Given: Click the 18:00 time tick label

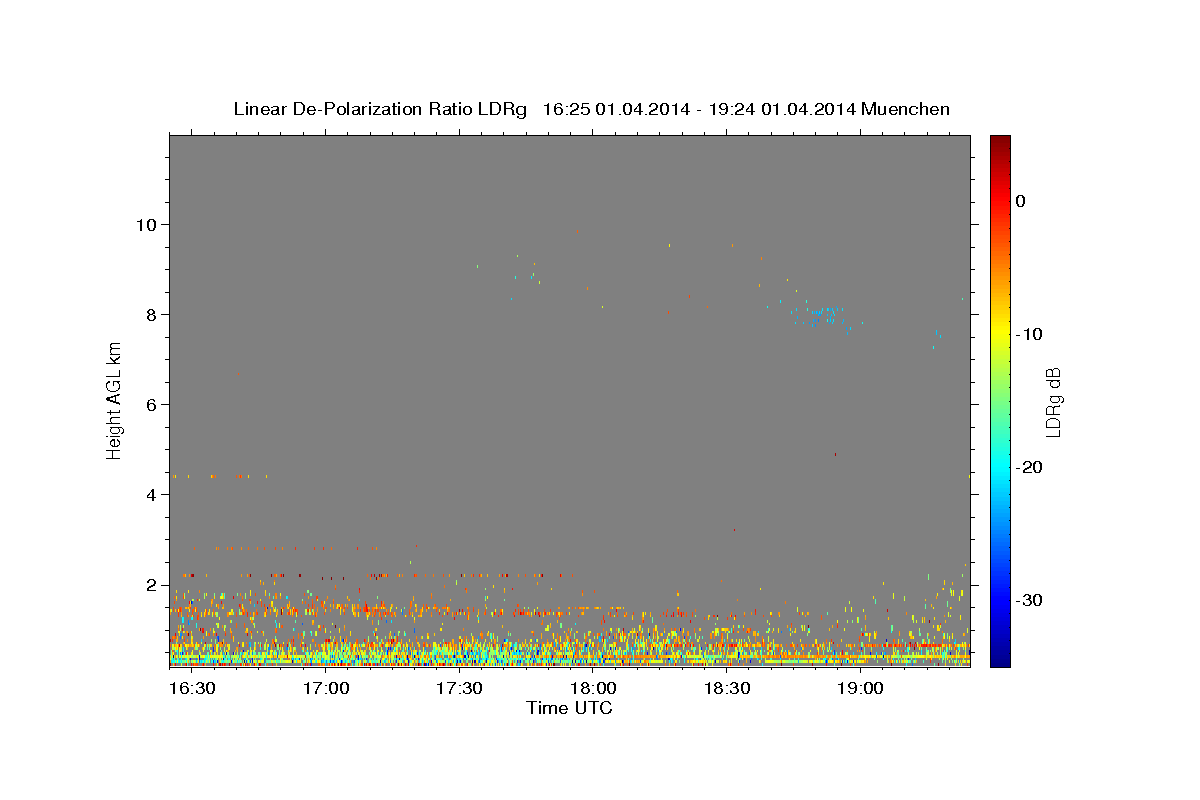Looking at the screenshot, I should (x=593, y=688).
